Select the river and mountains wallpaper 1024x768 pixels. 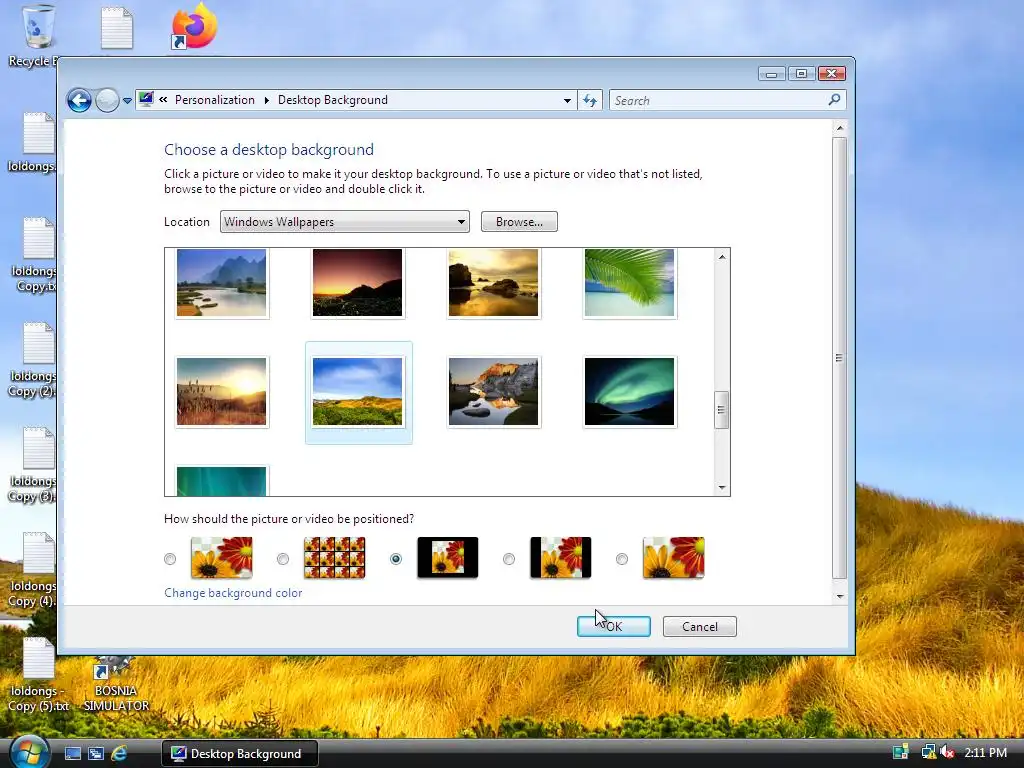[x=221, y=283]
